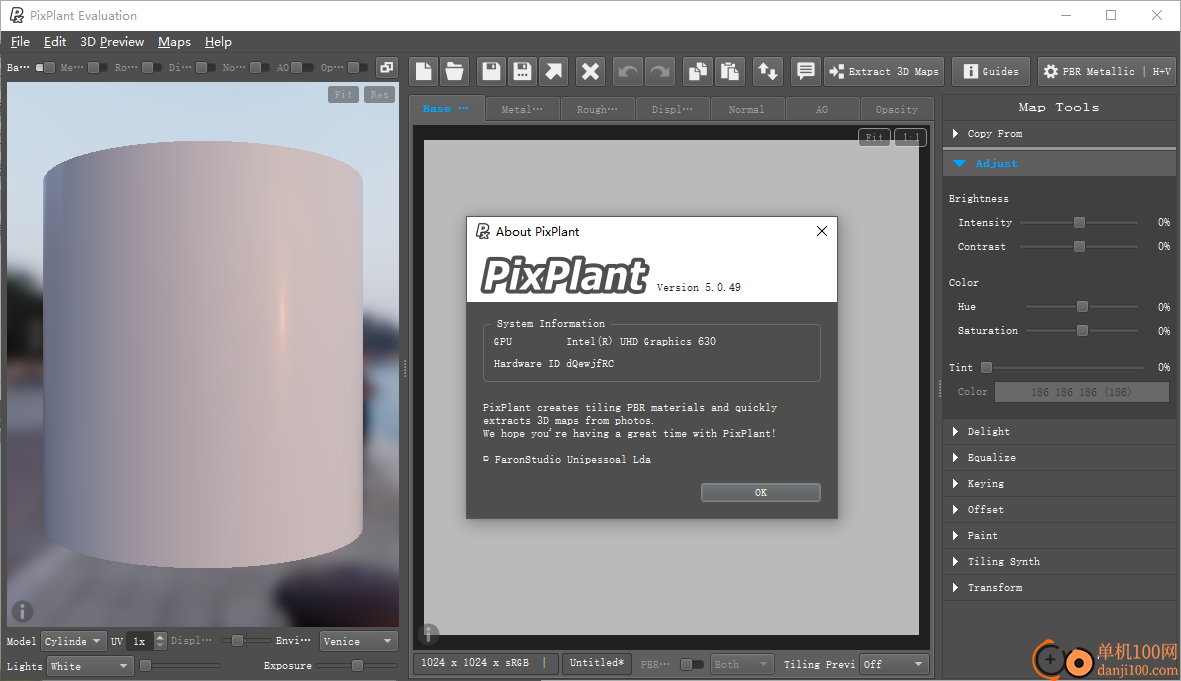Open the Help menu
1181x681 pixels.
point(218,42)
